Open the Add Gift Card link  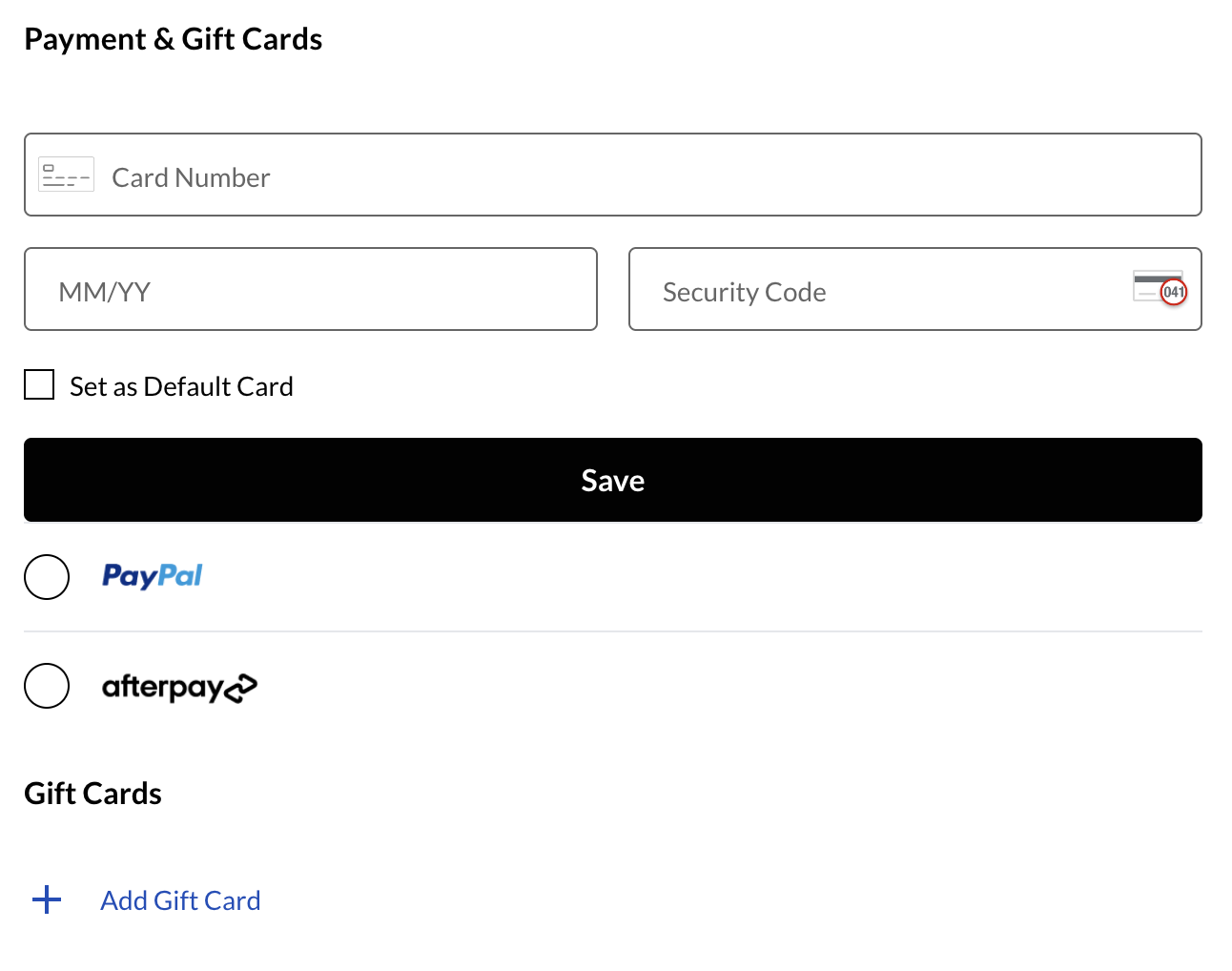coord(180,900)
